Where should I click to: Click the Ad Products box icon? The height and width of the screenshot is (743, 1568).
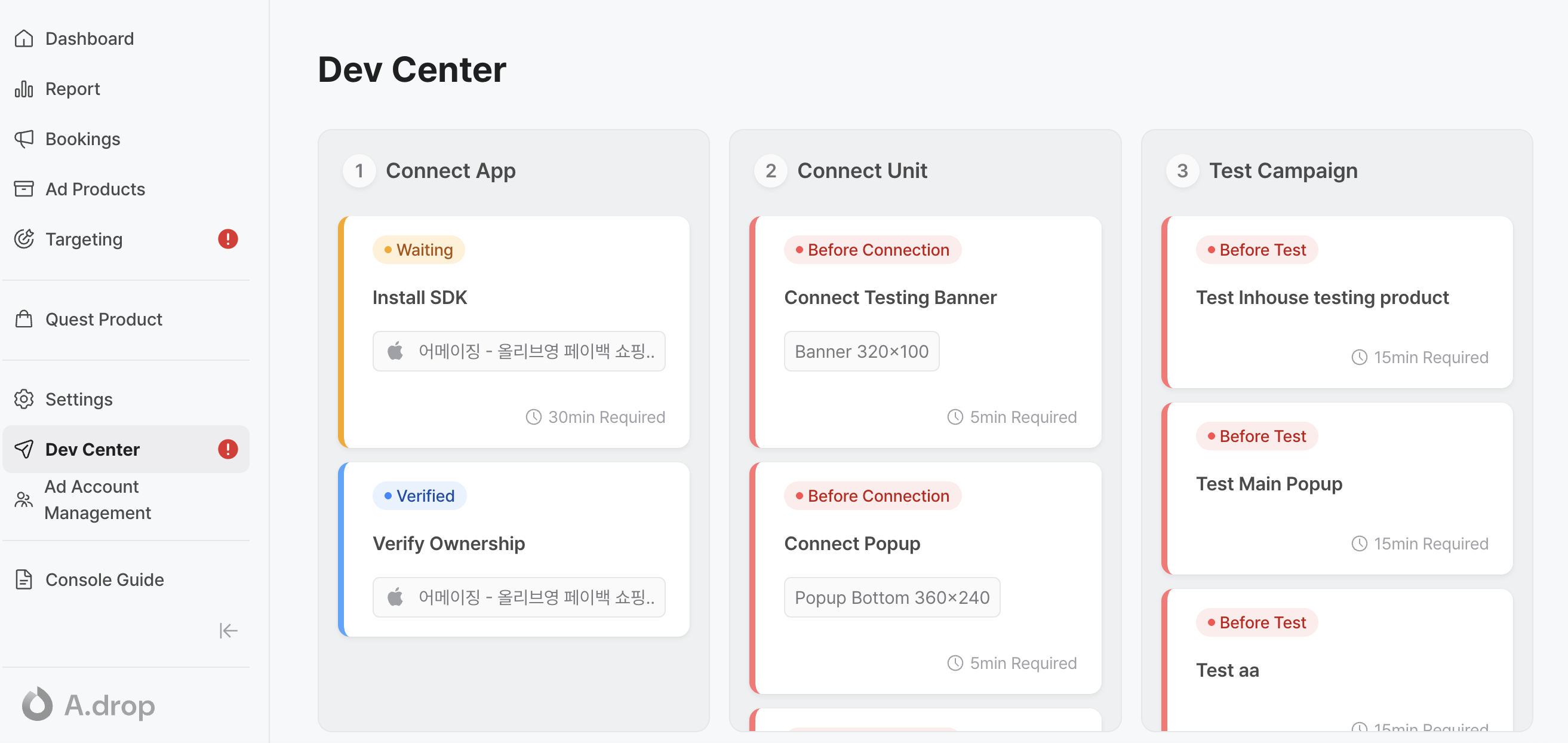coord(24,189)
